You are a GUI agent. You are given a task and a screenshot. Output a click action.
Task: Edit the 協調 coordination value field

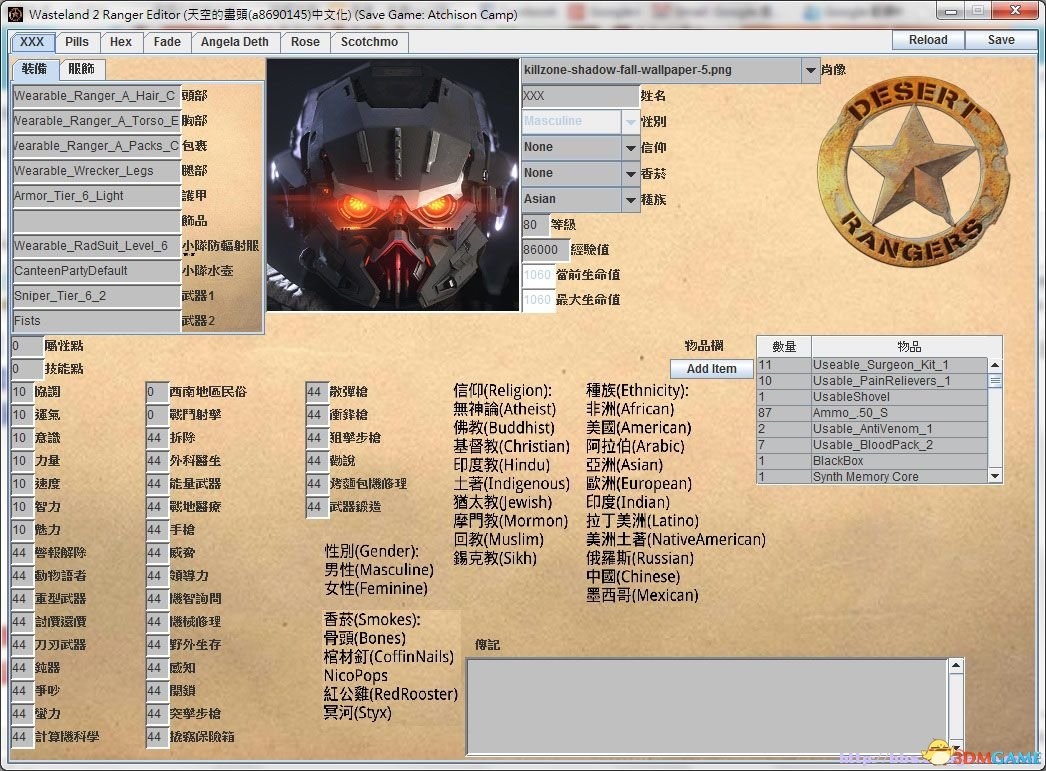click(x=22, y=392)
